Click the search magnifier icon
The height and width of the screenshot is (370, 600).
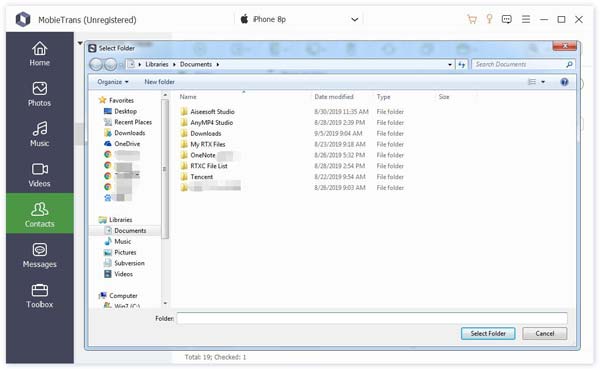[x=569, y=64]
